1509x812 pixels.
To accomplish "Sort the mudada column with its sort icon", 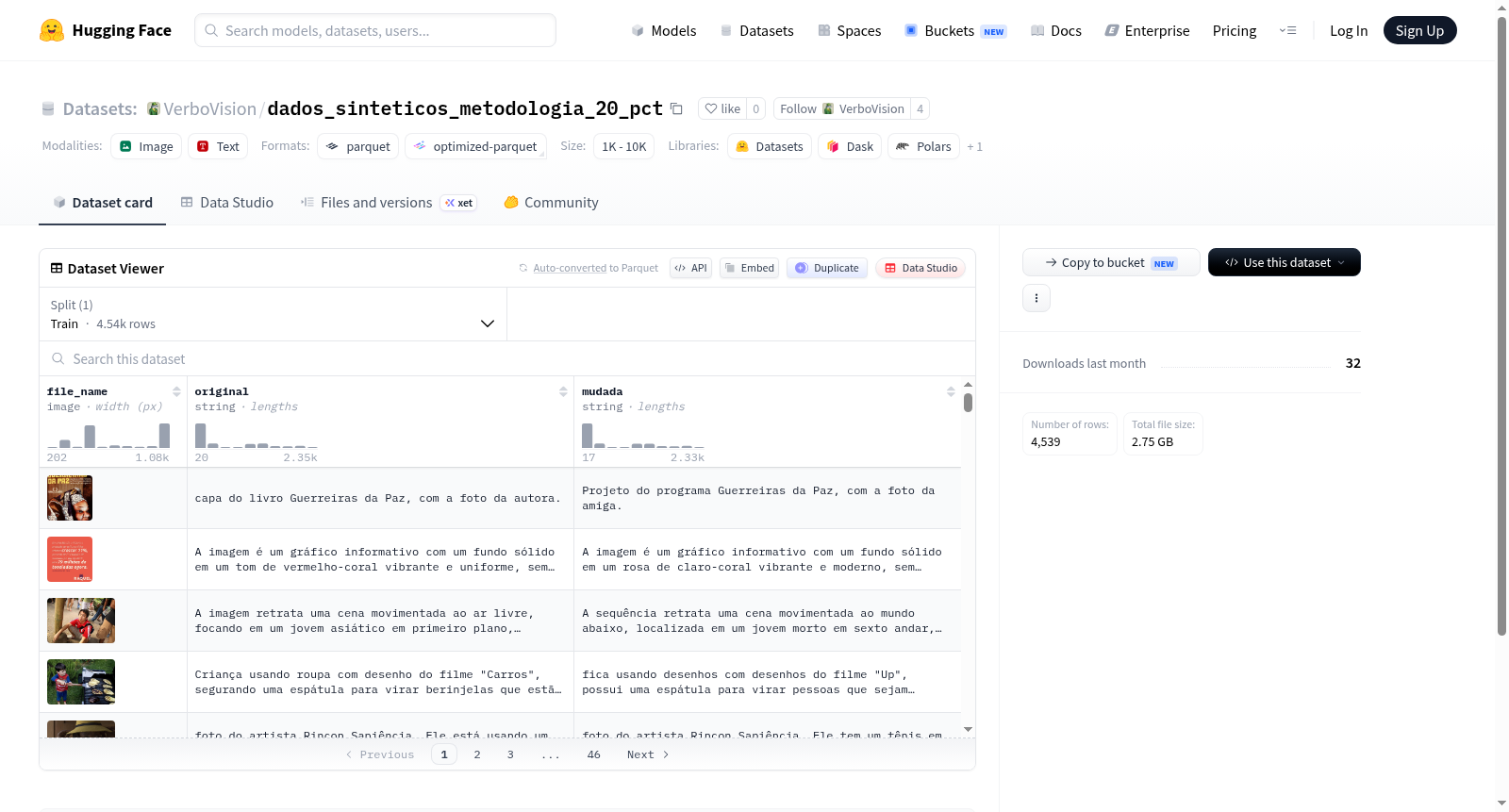I will point(951,391).
